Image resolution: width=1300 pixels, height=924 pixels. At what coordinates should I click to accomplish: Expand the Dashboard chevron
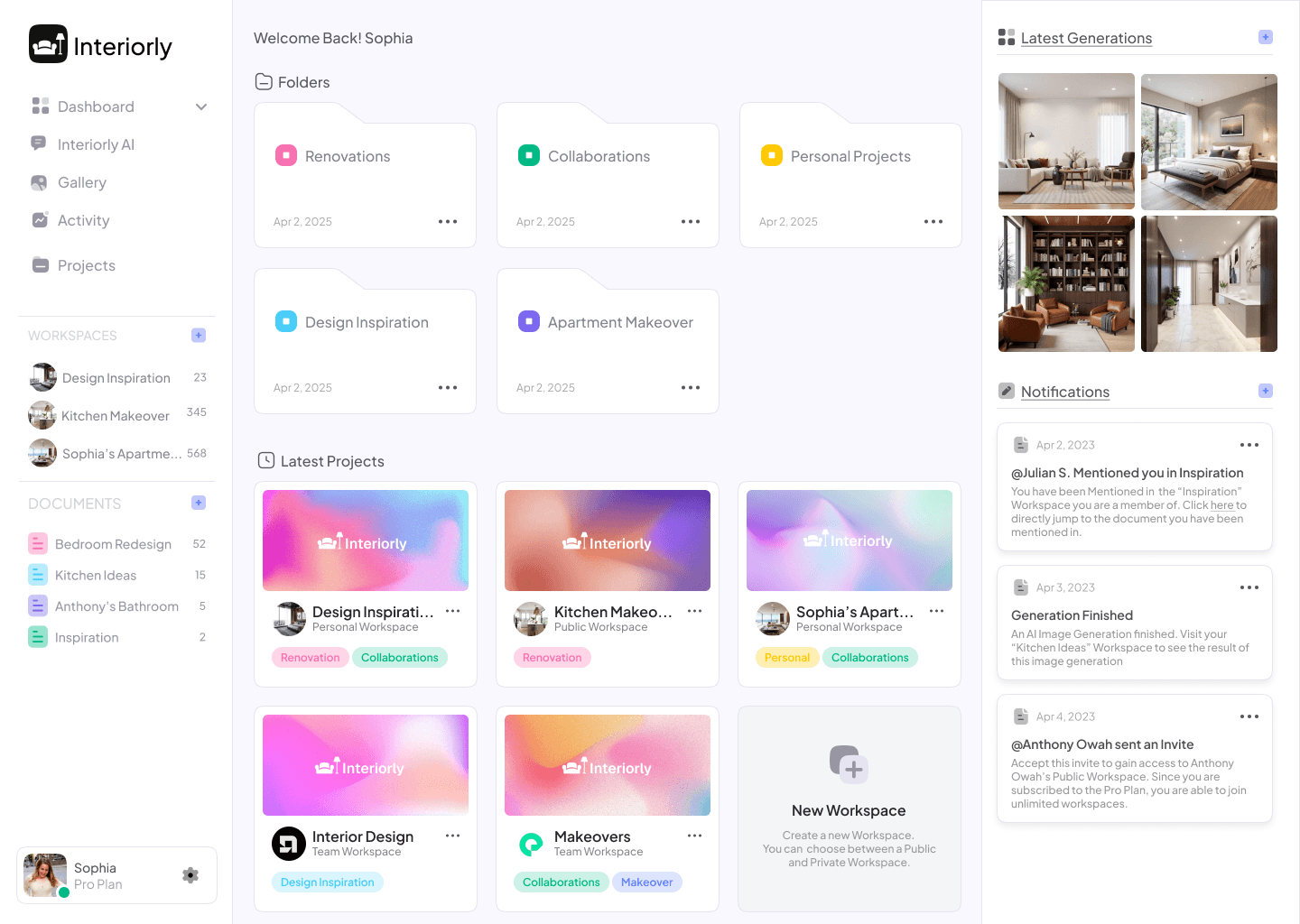pyautogui.click(x=201, y=106)
